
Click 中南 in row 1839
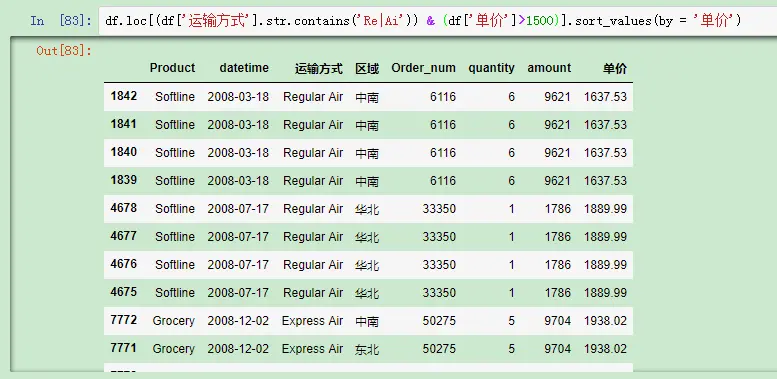367,181
